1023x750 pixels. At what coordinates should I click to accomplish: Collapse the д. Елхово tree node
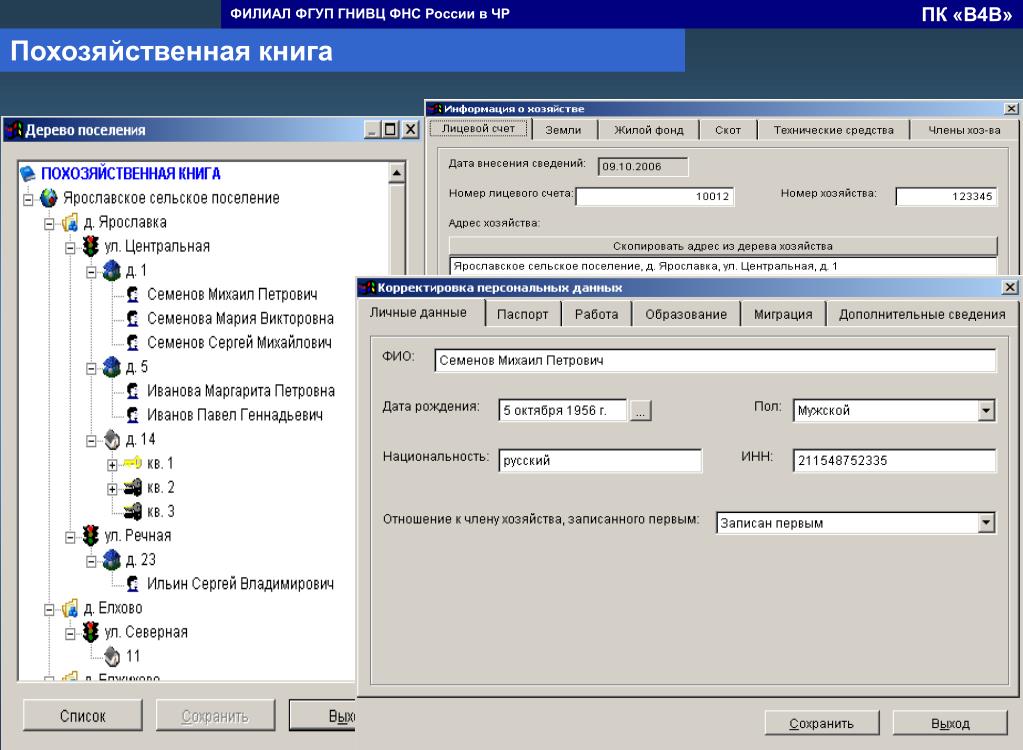49,610
